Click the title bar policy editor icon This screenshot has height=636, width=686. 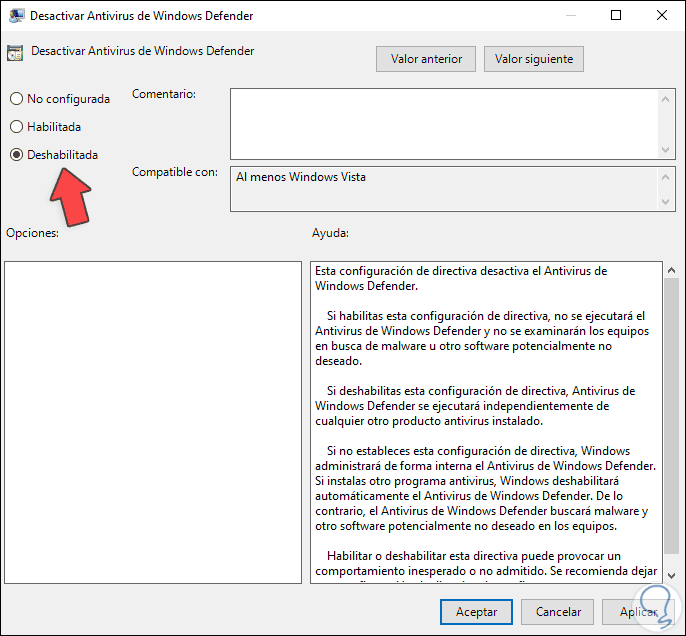coord(16,16)
